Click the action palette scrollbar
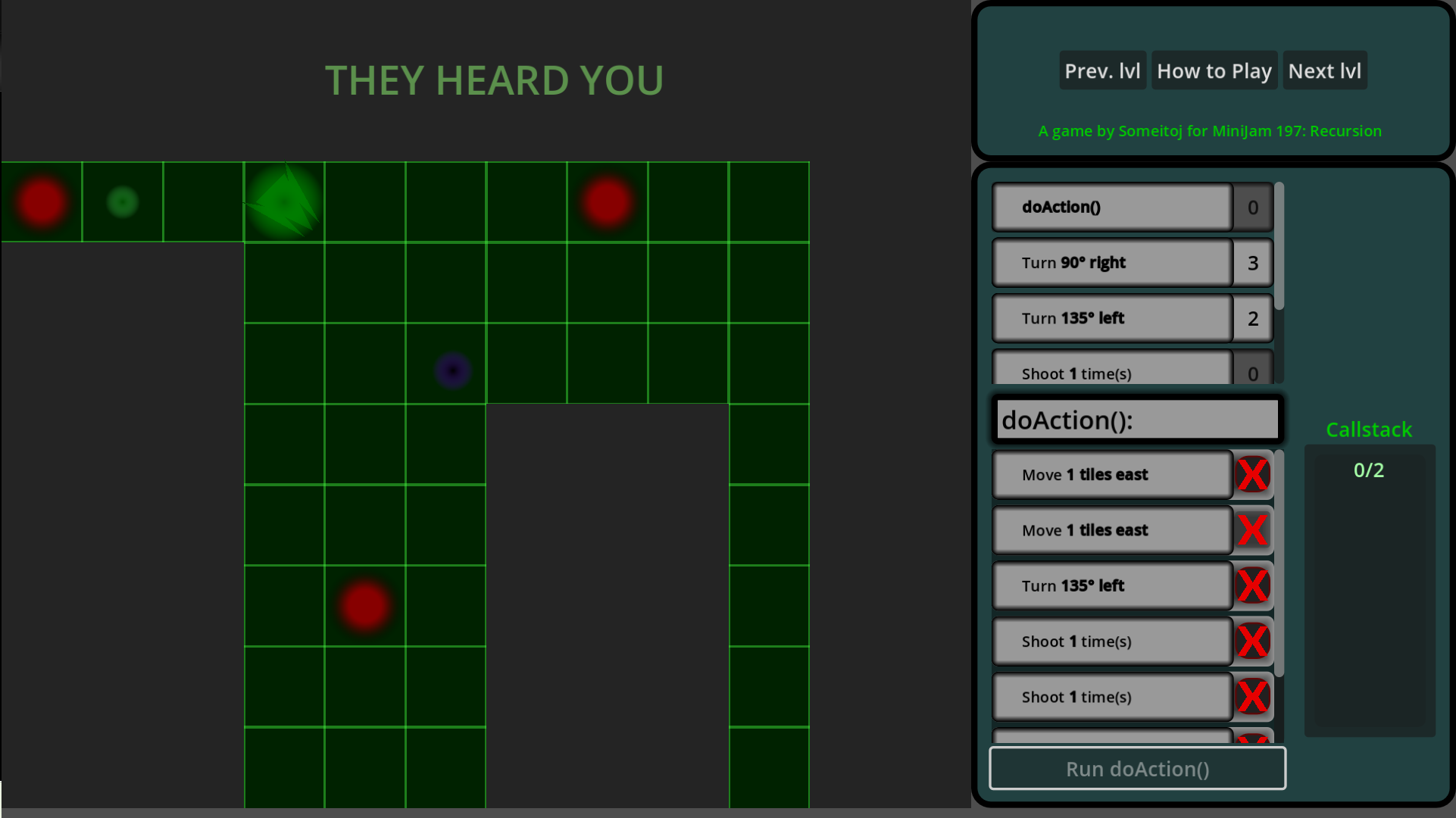The image size is (1456, 818). 1279,246
